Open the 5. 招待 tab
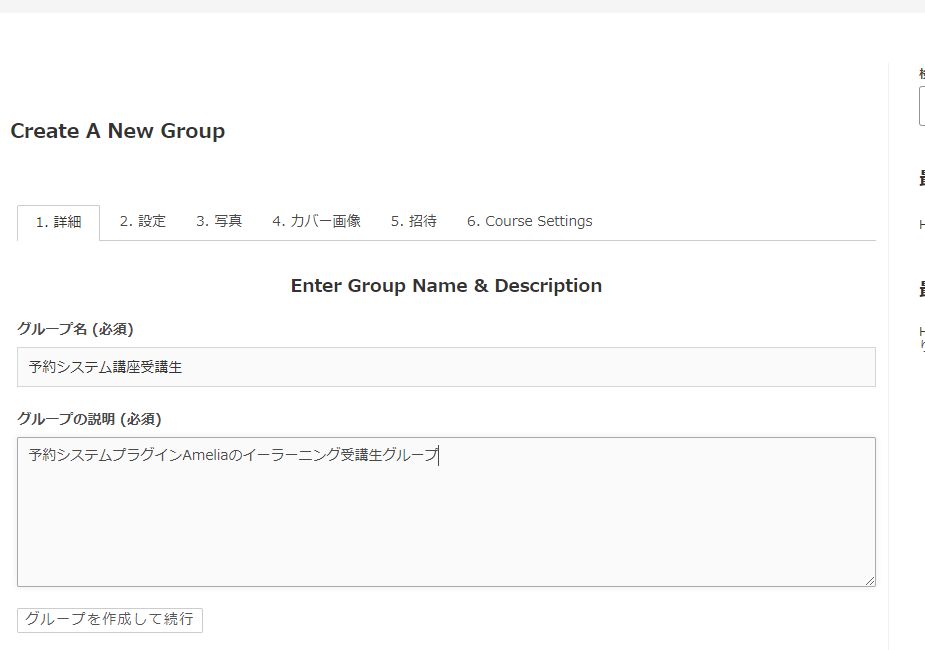 413,221
